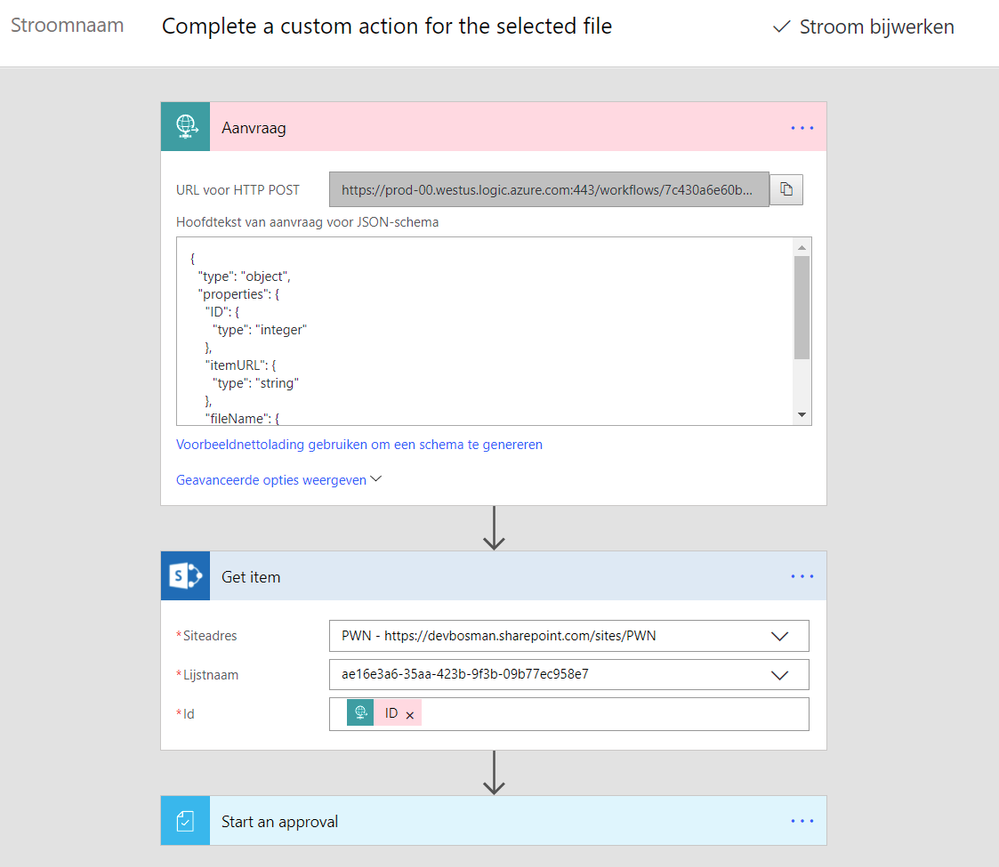Open the Aanvraag card's three-dot menu
This screenshot has width=999, height=867.
click(802, 128)
